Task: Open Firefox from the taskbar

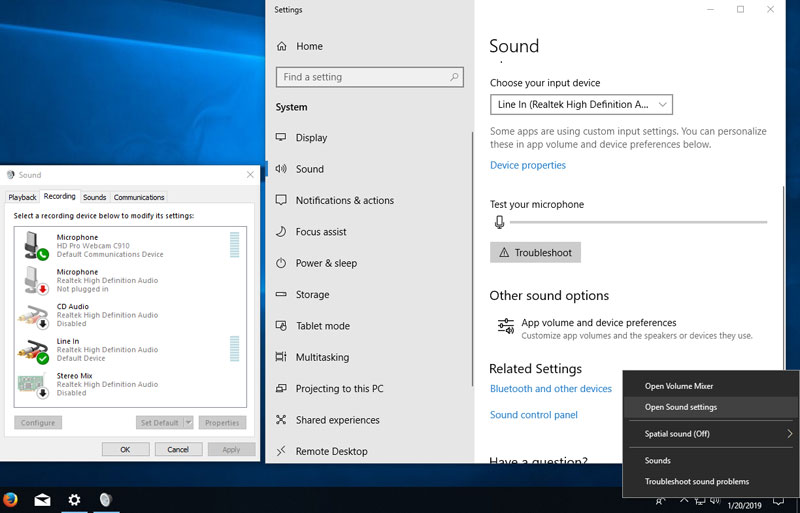Action: [10, 499]
